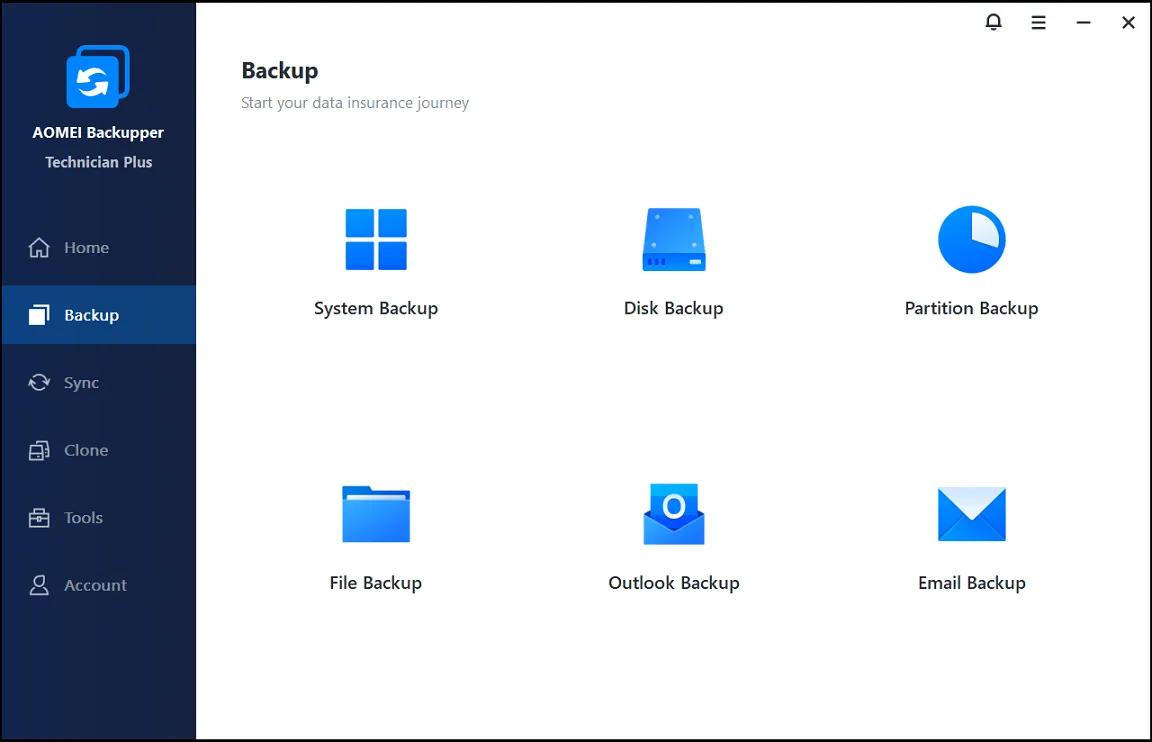Click the "System Backup" text label
Screen dimensions: 1152x742
(x=376, y=308)
